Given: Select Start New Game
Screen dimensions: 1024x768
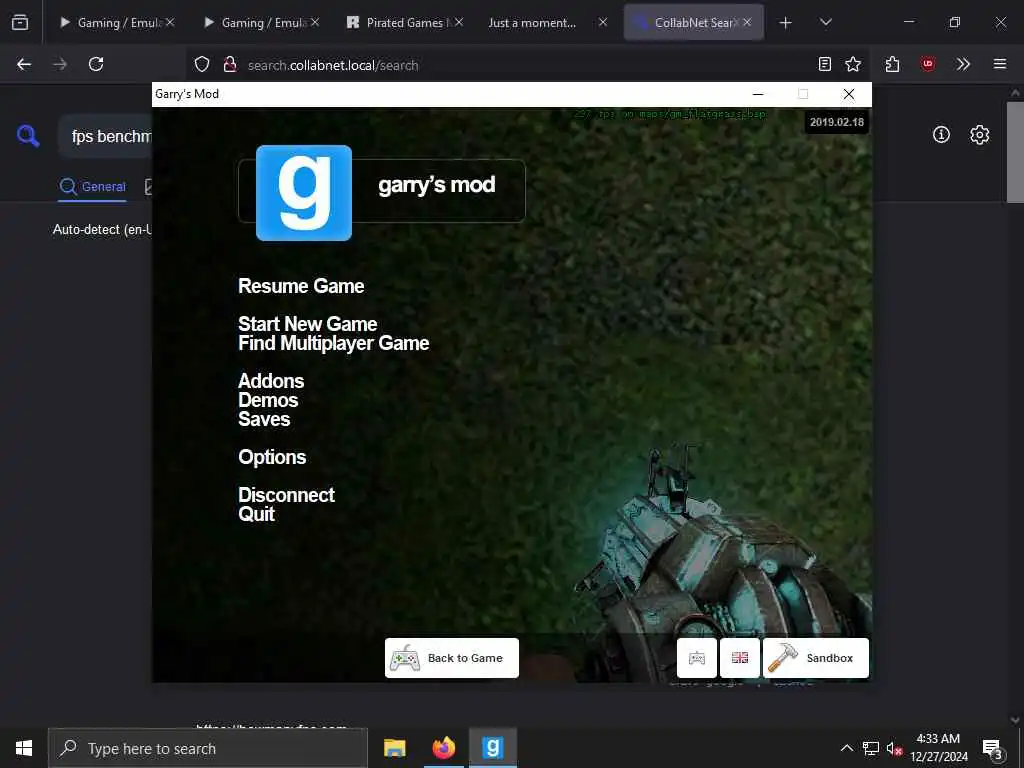Looking at the screenshot, I should point(308,324).
